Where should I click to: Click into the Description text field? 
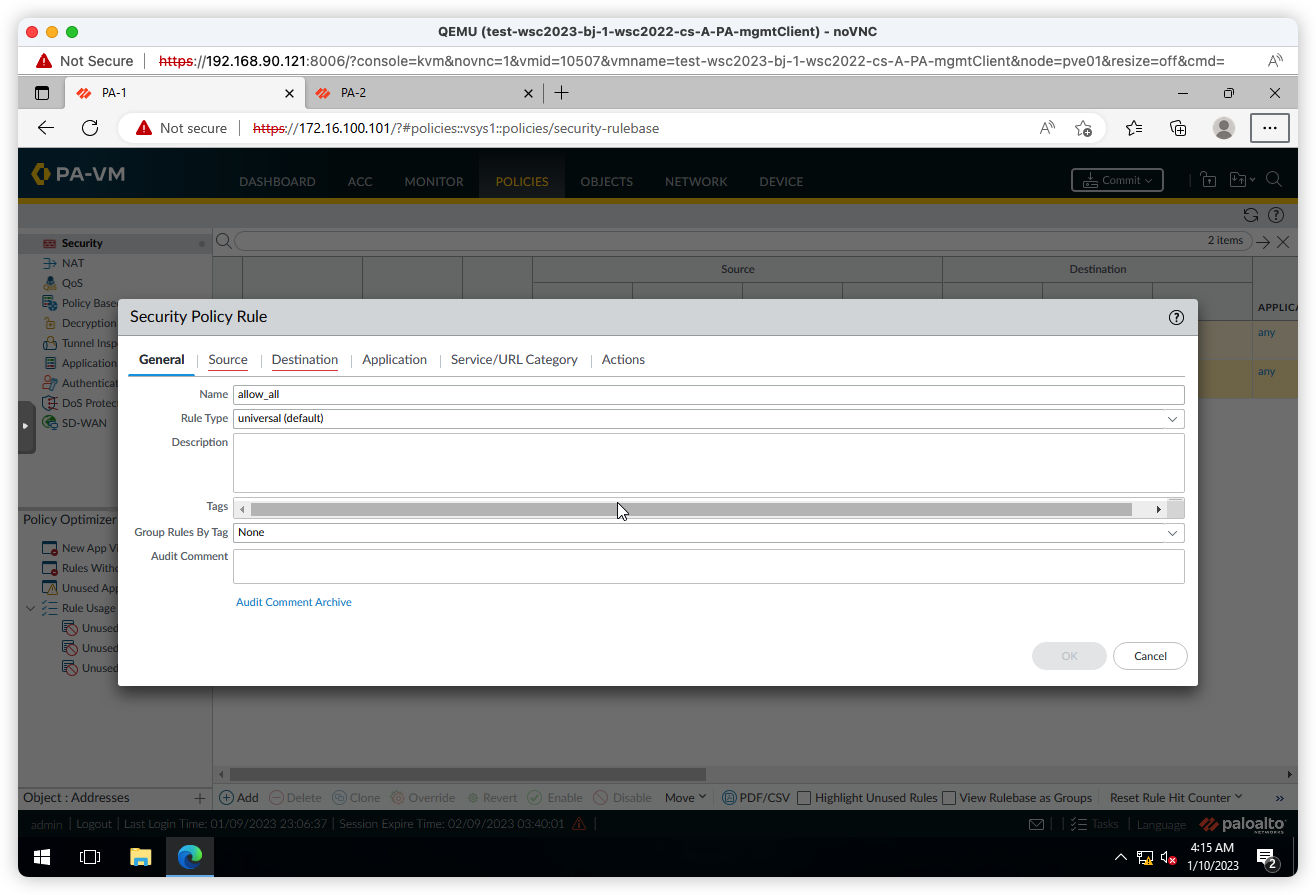pyautogui.click(x=708, y=462)
